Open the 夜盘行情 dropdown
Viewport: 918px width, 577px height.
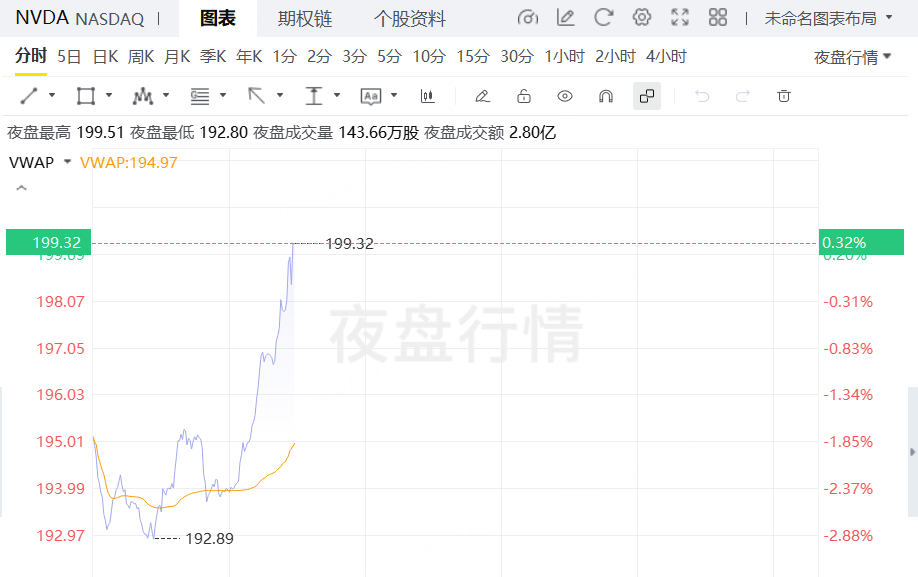coord(852,57)
